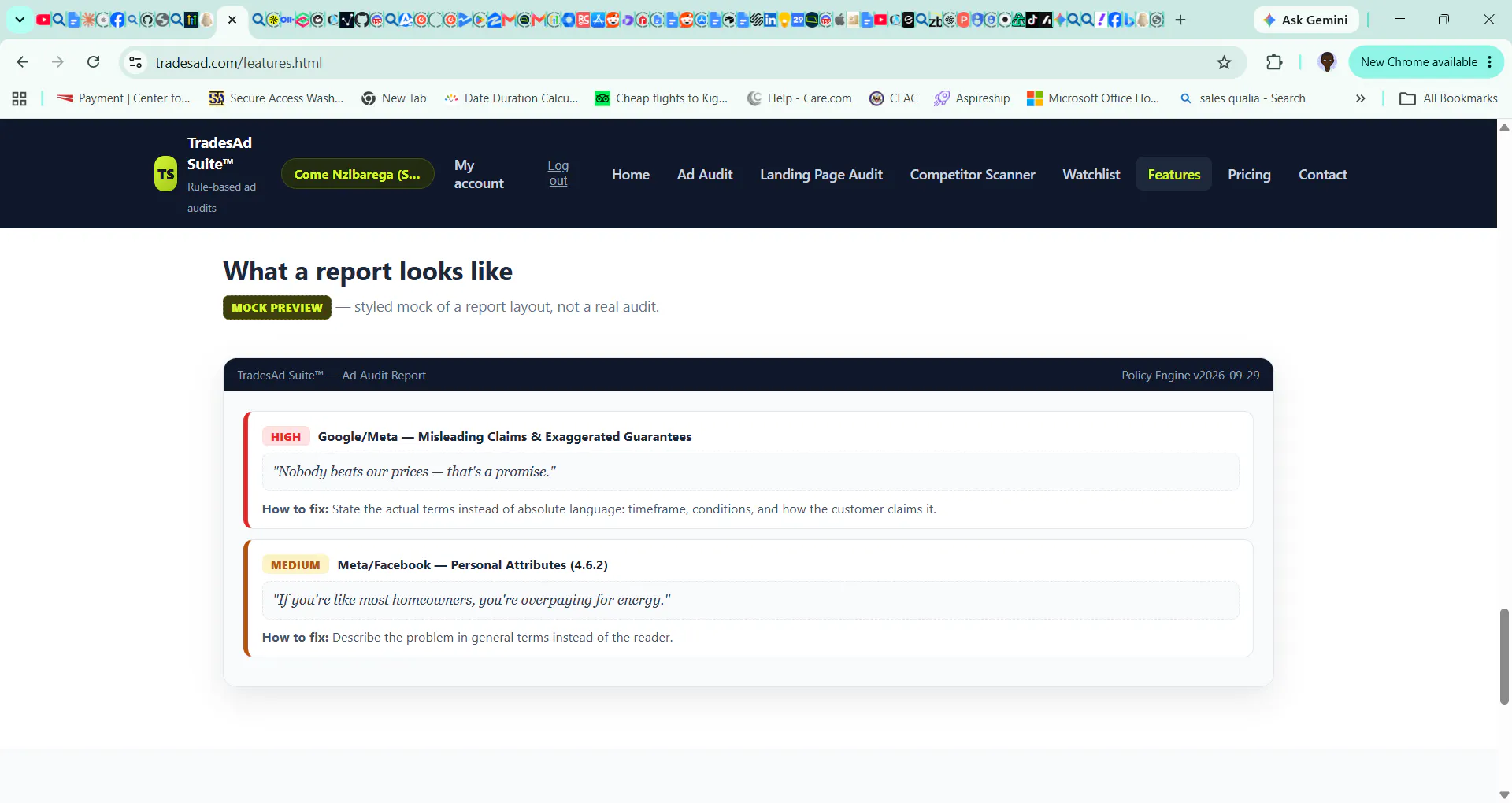Open the Apps grid in bookmarks bar
The width and height of the screenshot is (1512, 803).
point(20,98)
